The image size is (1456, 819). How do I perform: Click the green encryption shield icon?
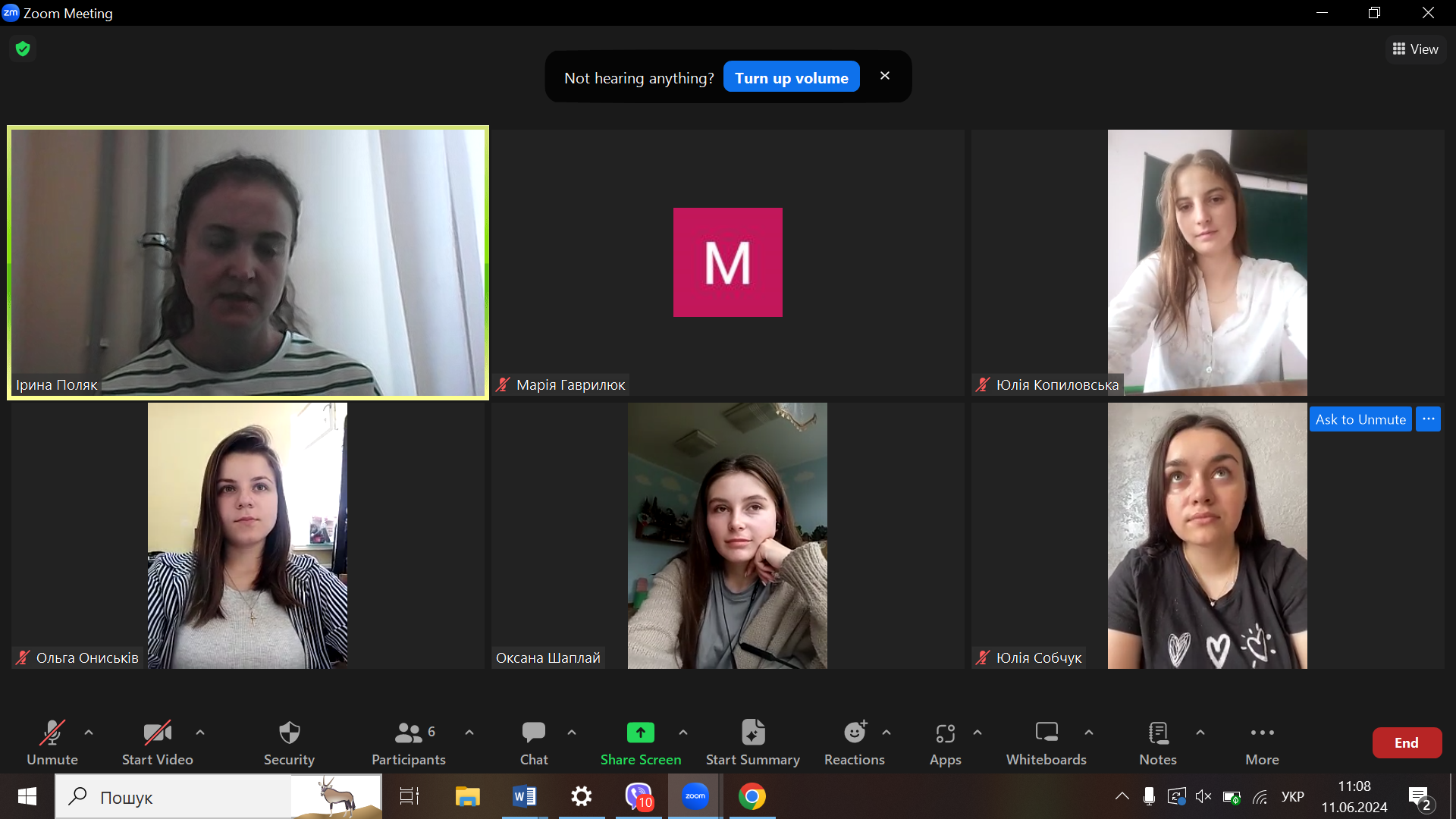pos(23,49)
